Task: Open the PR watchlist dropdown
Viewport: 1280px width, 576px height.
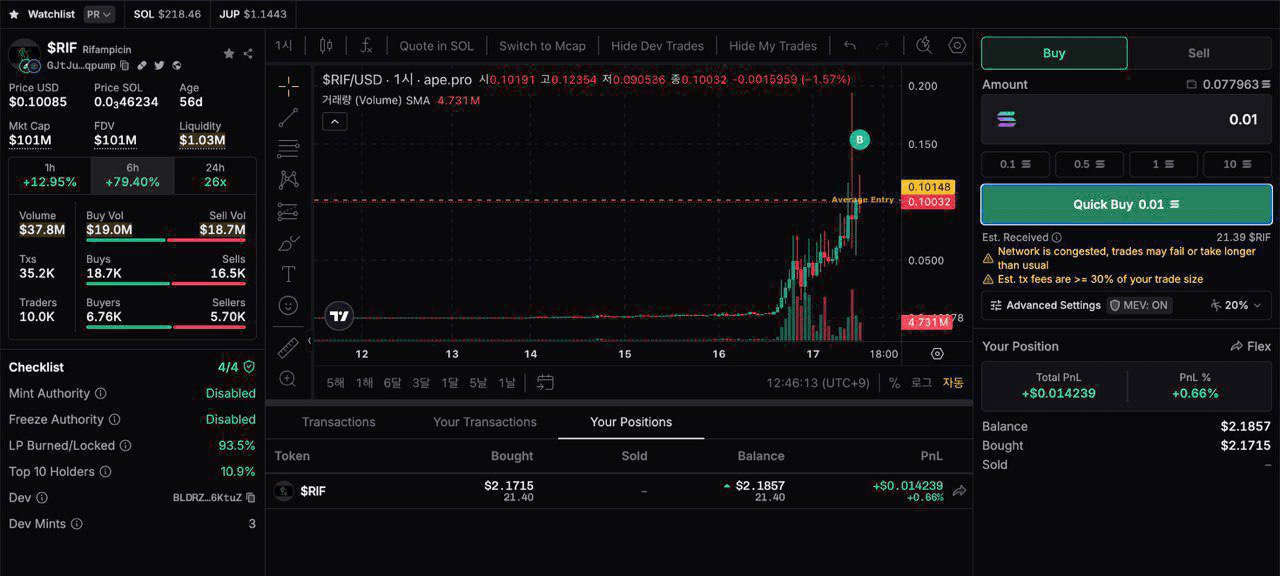Action: click(x=99, y=14)
